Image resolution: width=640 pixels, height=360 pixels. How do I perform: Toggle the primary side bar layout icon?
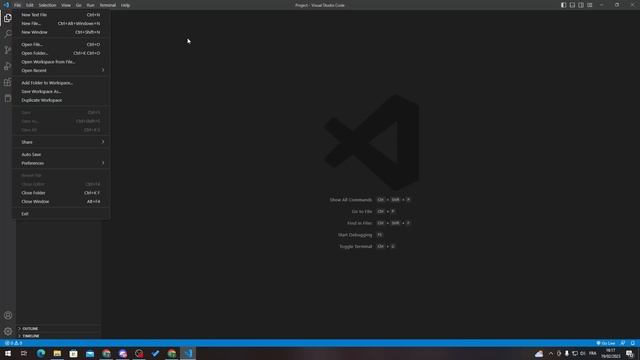click(x=563, y=5)
